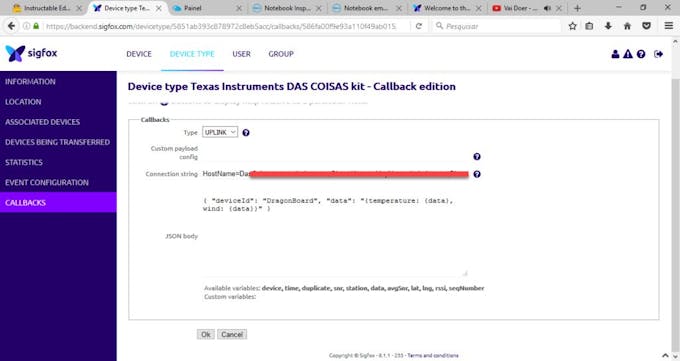Switch to first Notebook Insp tab
The height and width of the screenshot is (361, 680).
(286, 8)
